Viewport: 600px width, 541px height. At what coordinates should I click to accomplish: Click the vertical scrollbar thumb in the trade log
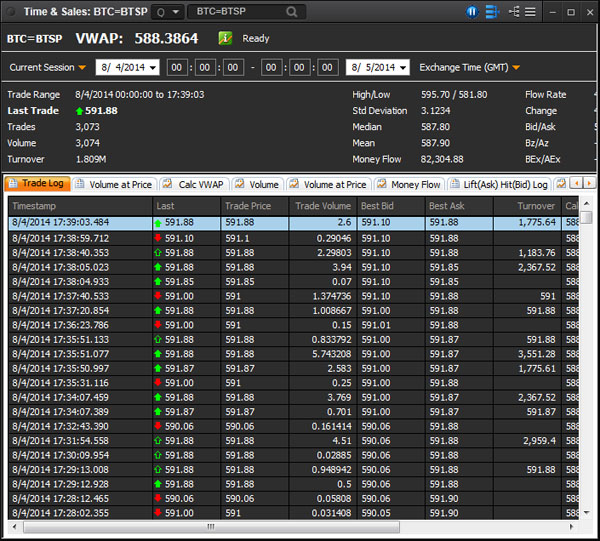[586, 217]
